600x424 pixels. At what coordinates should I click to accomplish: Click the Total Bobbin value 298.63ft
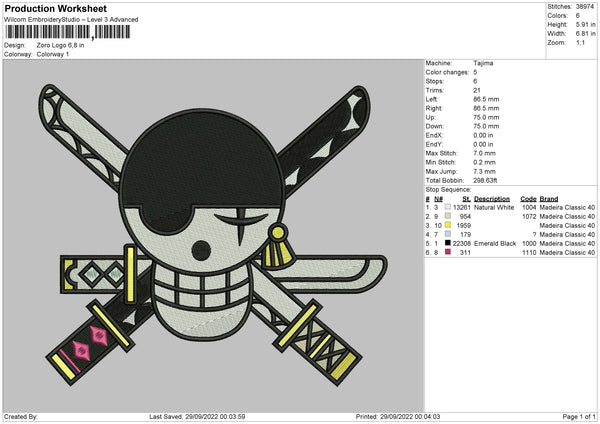coord(485,180)
